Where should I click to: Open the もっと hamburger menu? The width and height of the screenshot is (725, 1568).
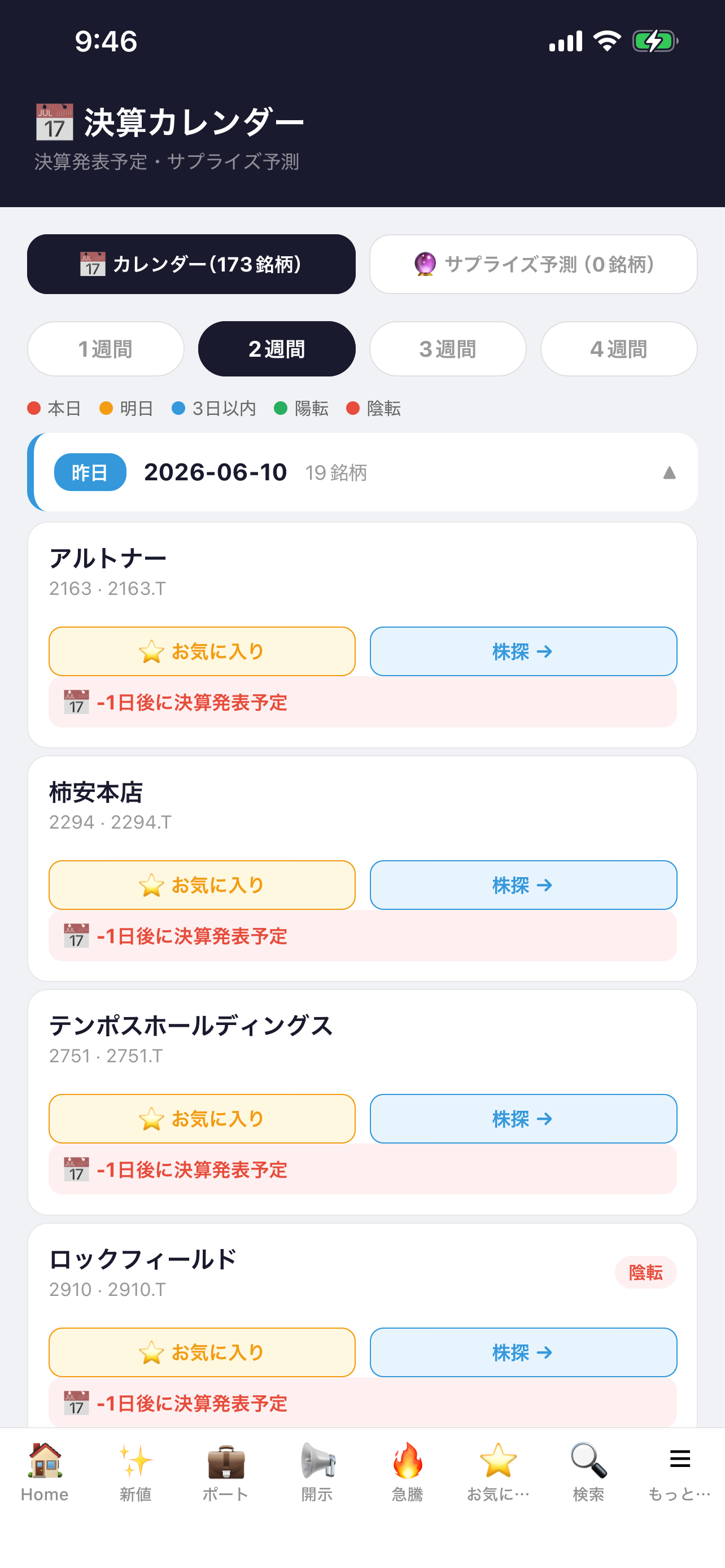(x=679, y=1460)
